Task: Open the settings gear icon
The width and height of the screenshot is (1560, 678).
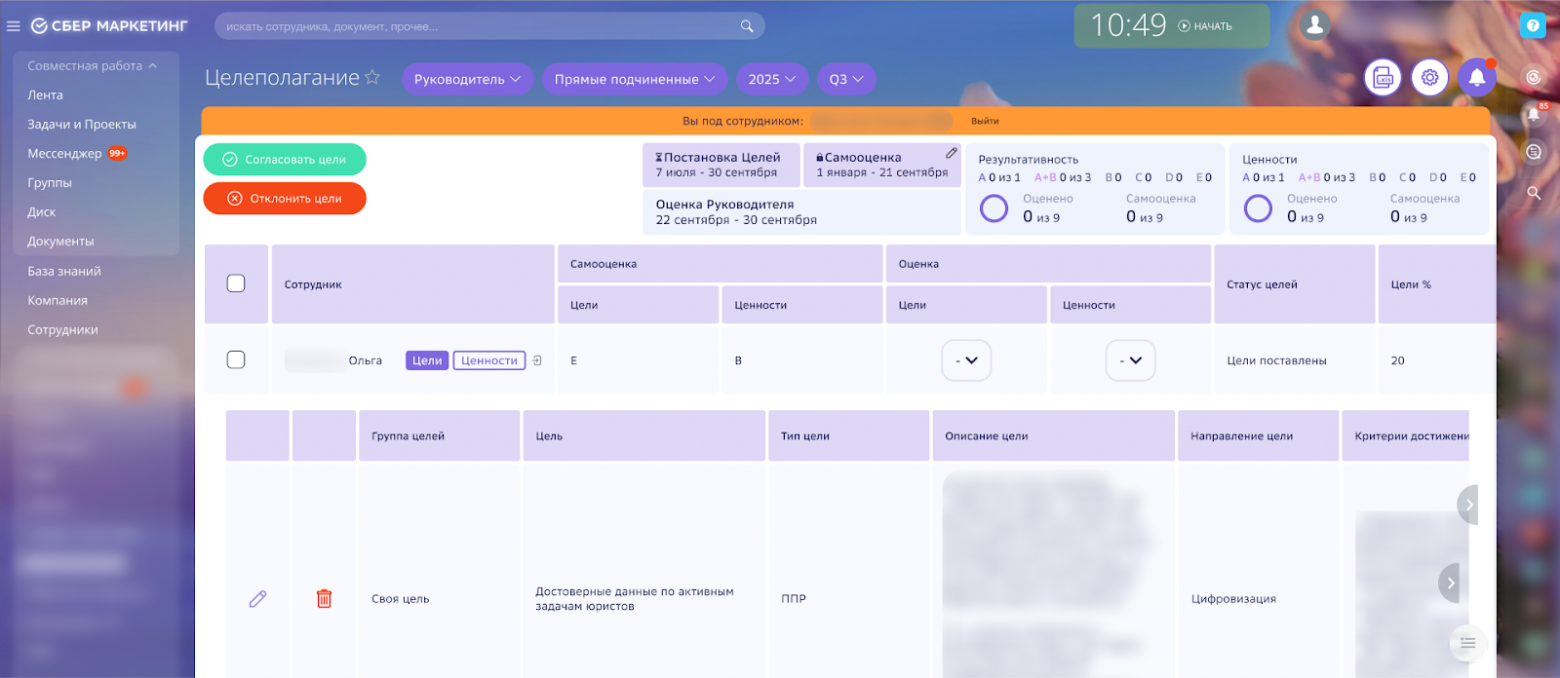Action: click(1429, 77)
